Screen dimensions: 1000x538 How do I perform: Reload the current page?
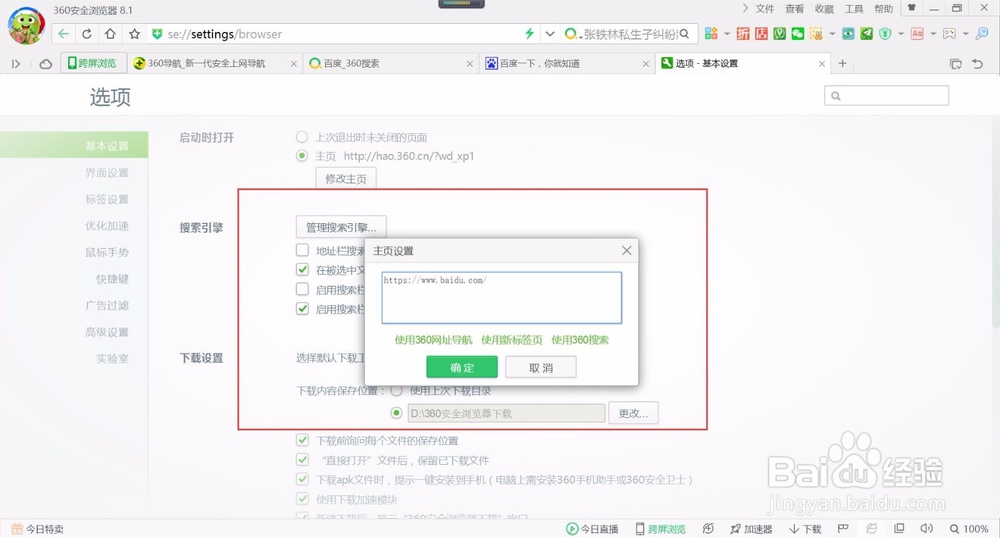(87, 34)
